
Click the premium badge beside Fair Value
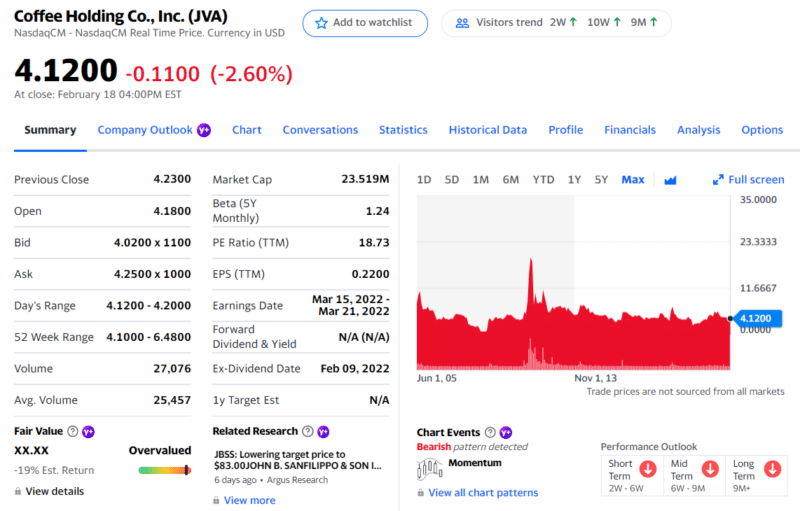point(88,432)
